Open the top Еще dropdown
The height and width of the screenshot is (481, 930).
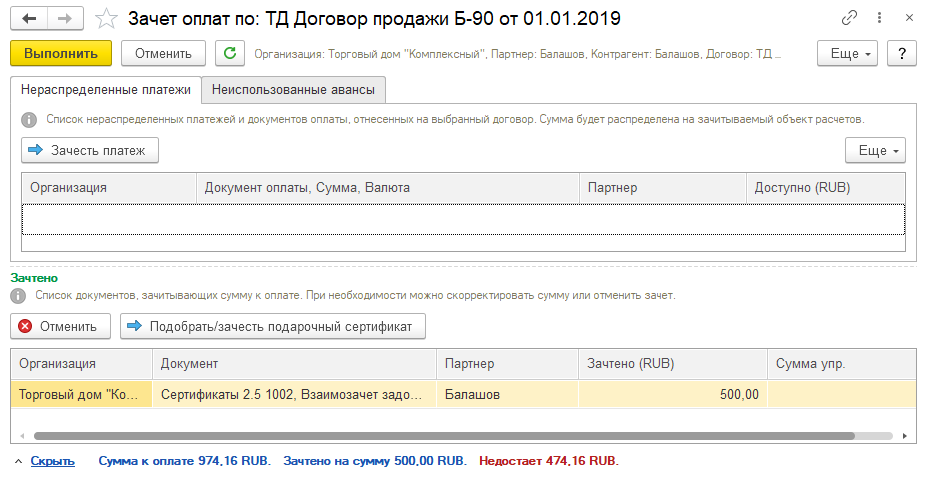pos(847,53)
